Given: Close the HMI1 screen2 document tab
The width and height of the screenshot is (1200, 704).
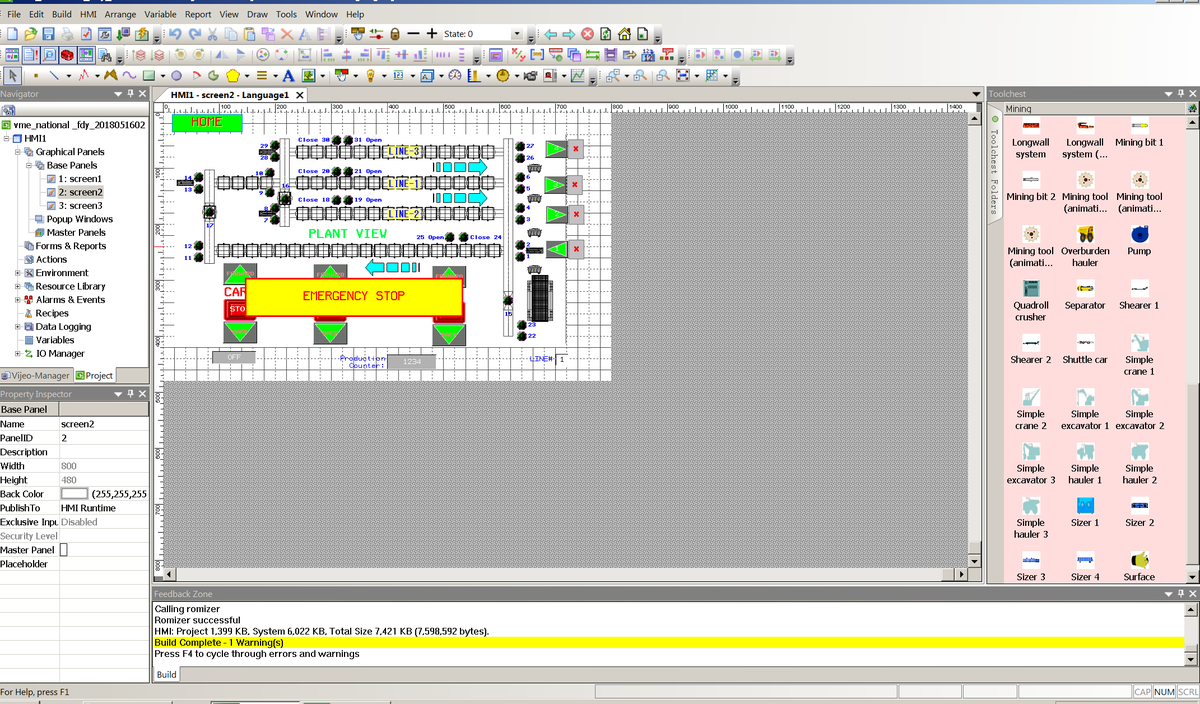Looking at the screenshot, I should tap(299, 95).
